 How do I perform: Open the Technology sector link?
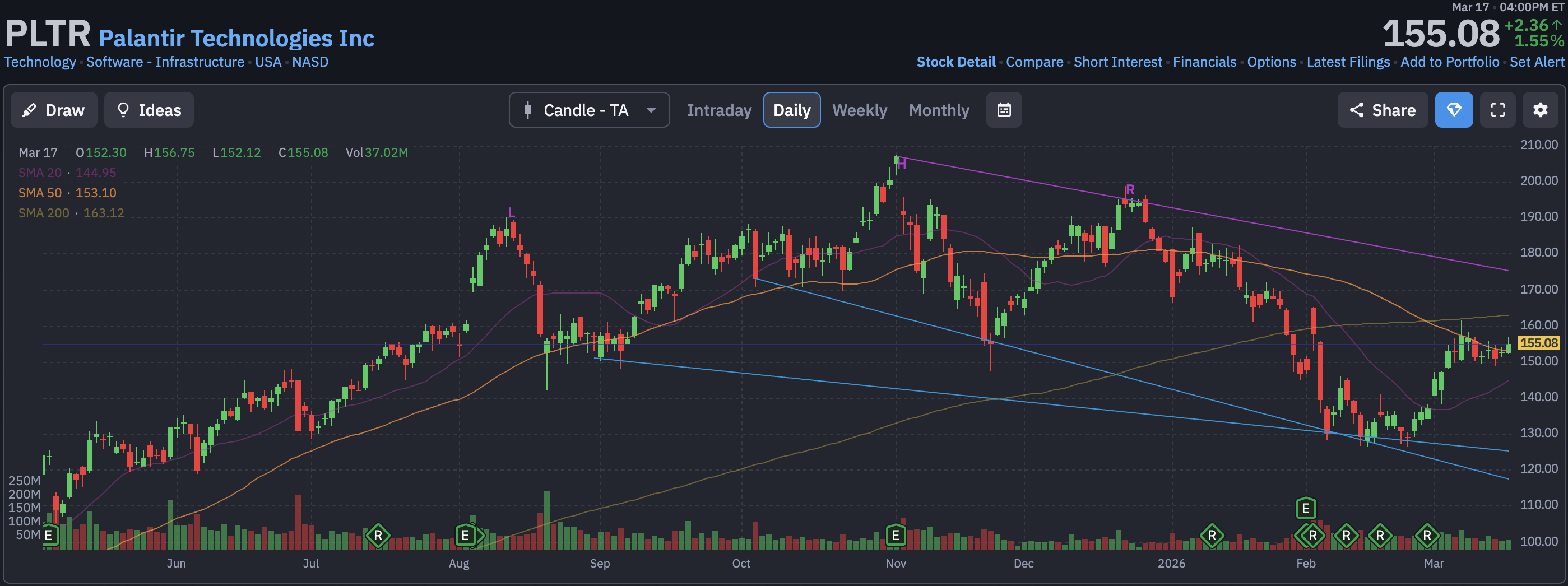(x=40, y=62)
